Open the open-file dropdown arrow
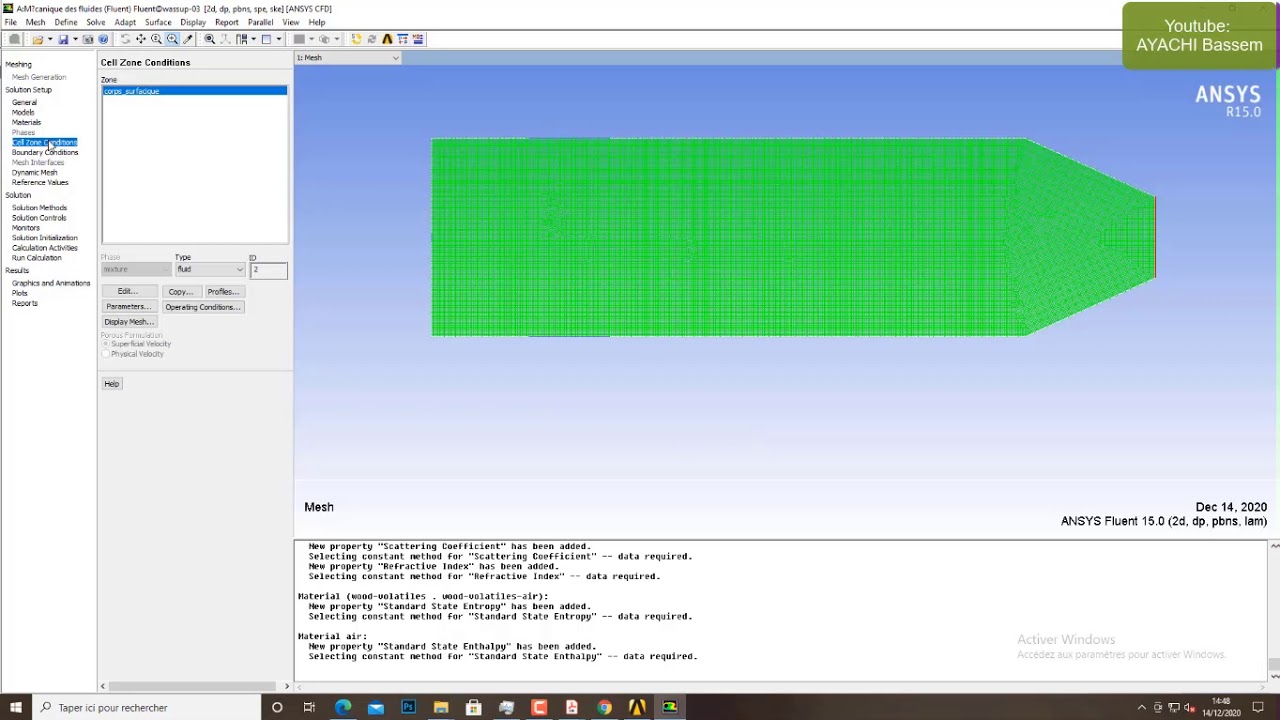This screenshot has height=720, width=1280. (50, 39)
